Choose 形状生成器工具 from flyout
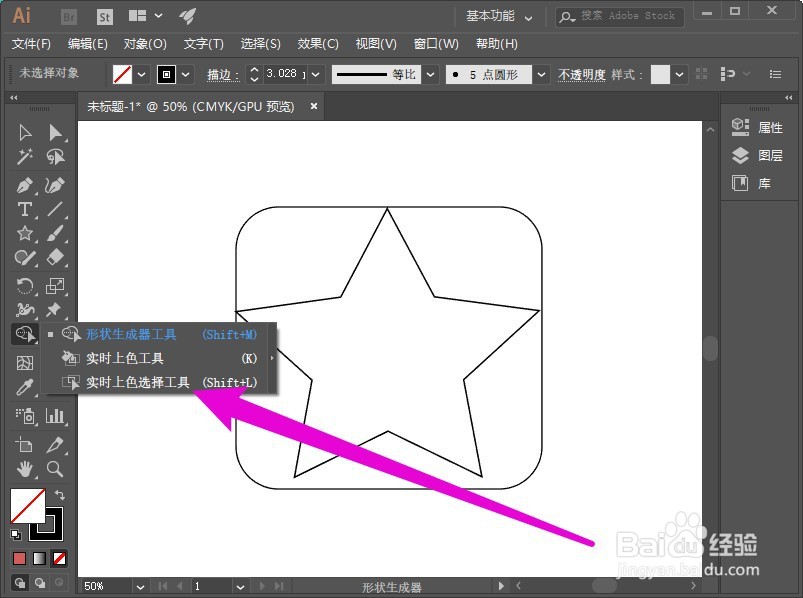The width and height of the screenshot is (803, 598). click(x=159, y=334)
